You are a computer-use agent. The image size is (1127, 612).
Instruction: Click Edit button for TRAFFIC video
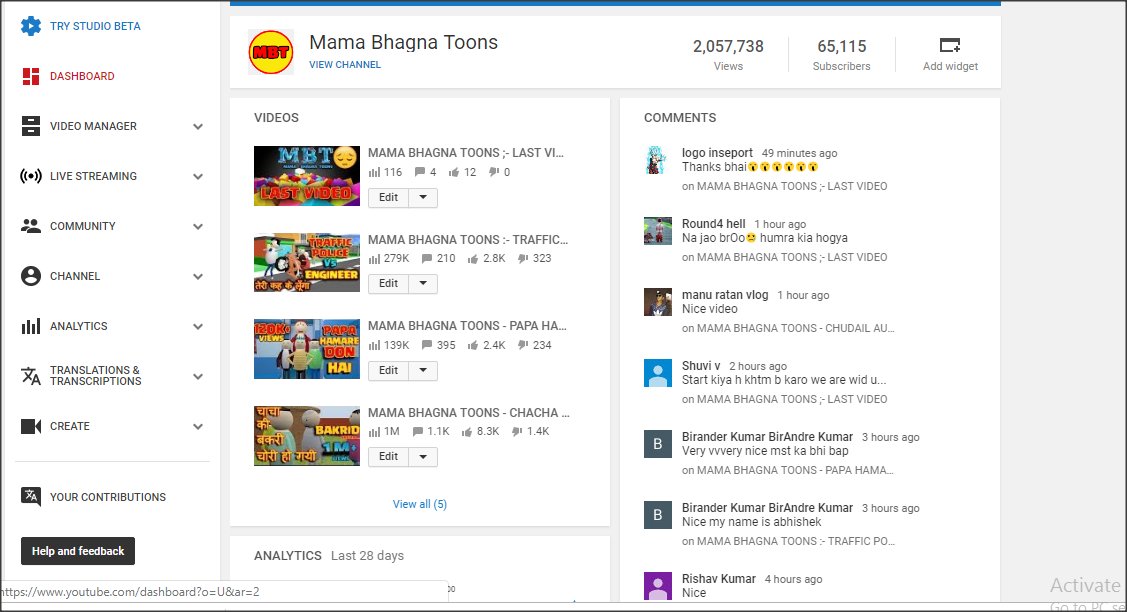pos(388,283)
